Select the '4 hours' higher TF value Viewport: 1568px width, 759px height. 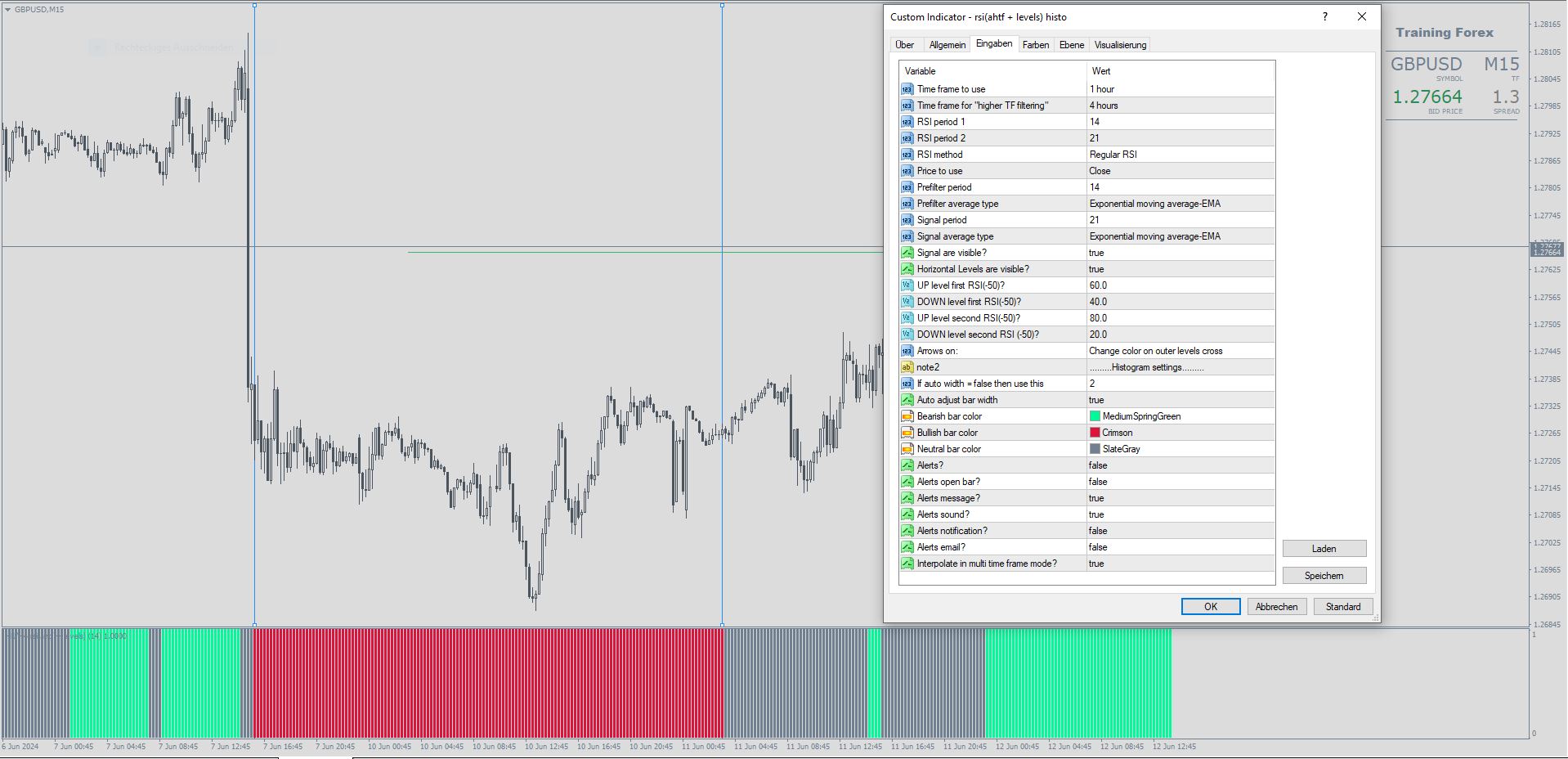1104,106
